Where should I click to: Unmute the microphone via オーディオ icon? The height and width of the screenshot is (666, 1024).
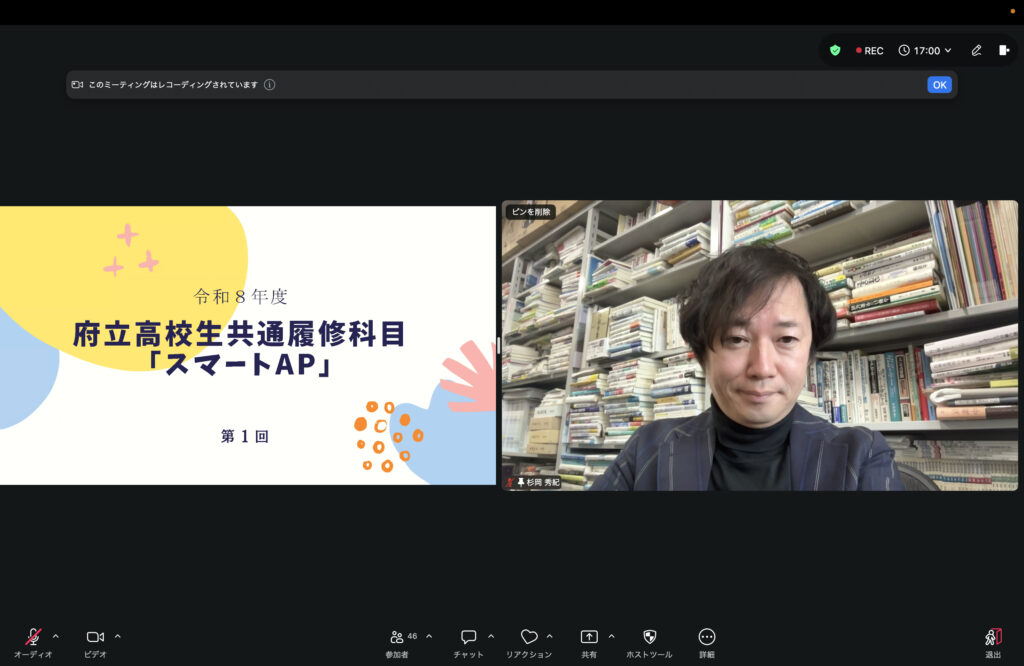(33, 637)
